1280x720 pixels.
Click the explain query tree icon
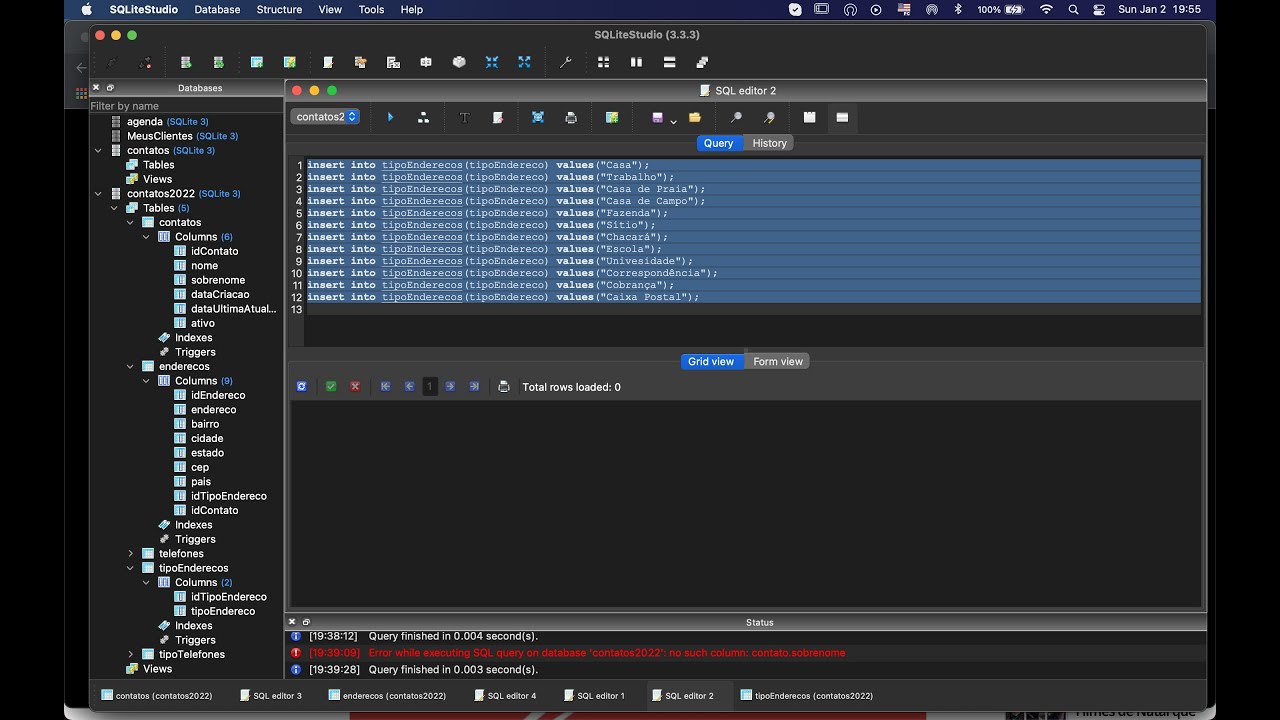coord(423,117)
